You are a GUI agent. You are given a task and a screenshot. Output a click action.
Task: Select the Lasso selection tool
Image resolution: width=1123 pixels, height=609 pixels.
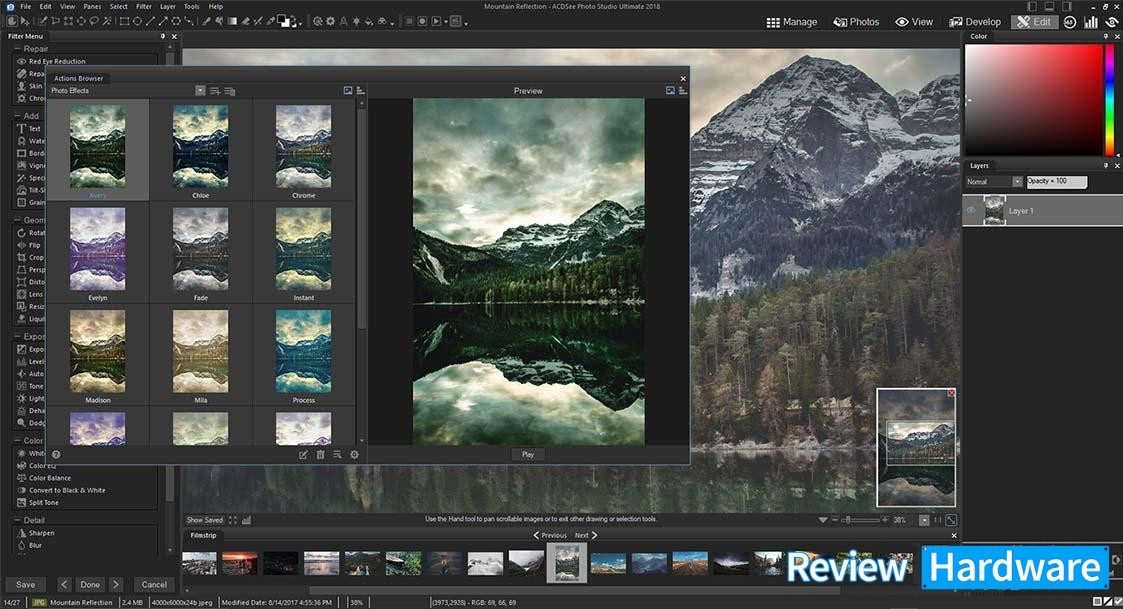(95, 21)
